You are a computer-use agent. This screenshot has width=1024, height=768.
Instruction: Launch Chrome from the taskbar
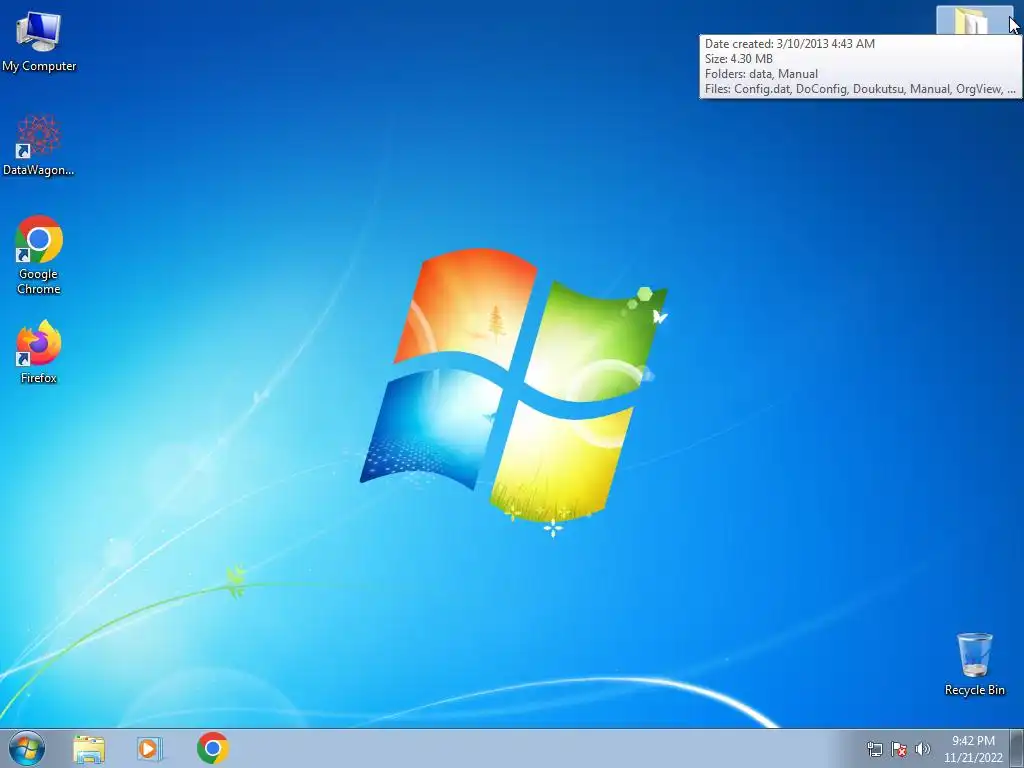pos(212,748)
